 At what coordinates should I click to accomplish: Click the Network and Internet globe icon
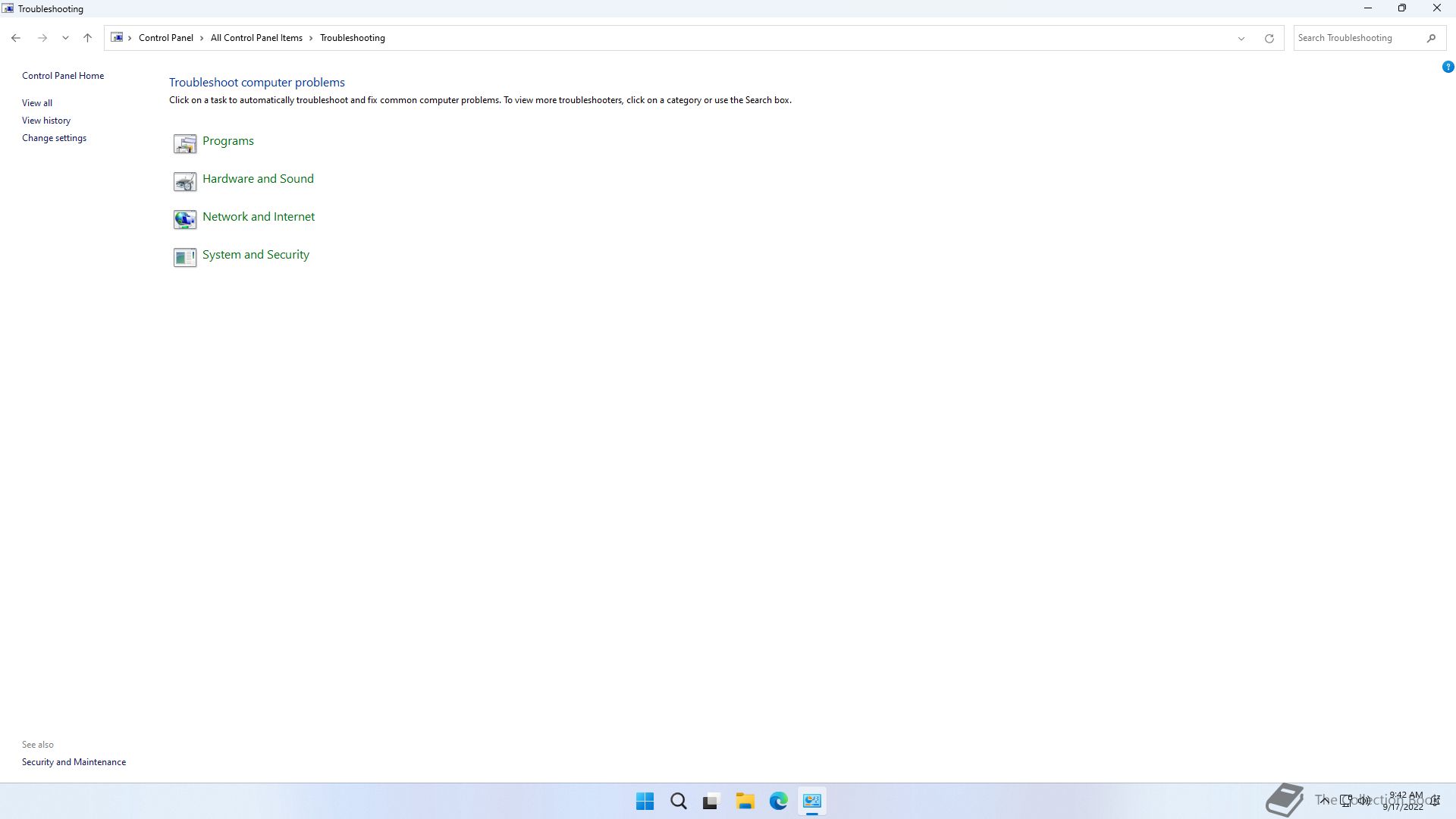pyautogui.click(x=184, y=219)
